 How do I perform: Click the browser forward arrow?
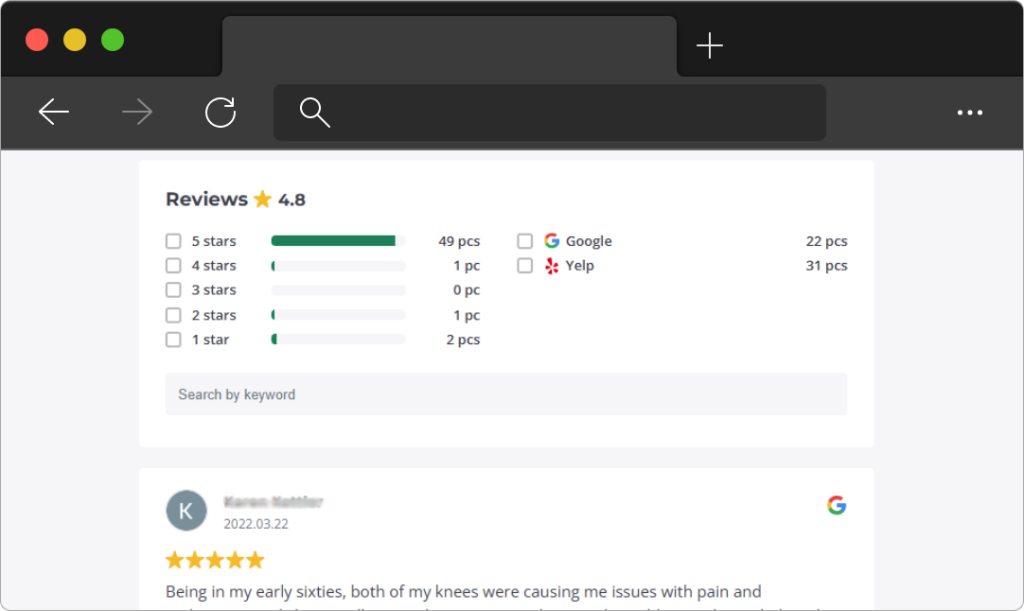tap(137, 112)
